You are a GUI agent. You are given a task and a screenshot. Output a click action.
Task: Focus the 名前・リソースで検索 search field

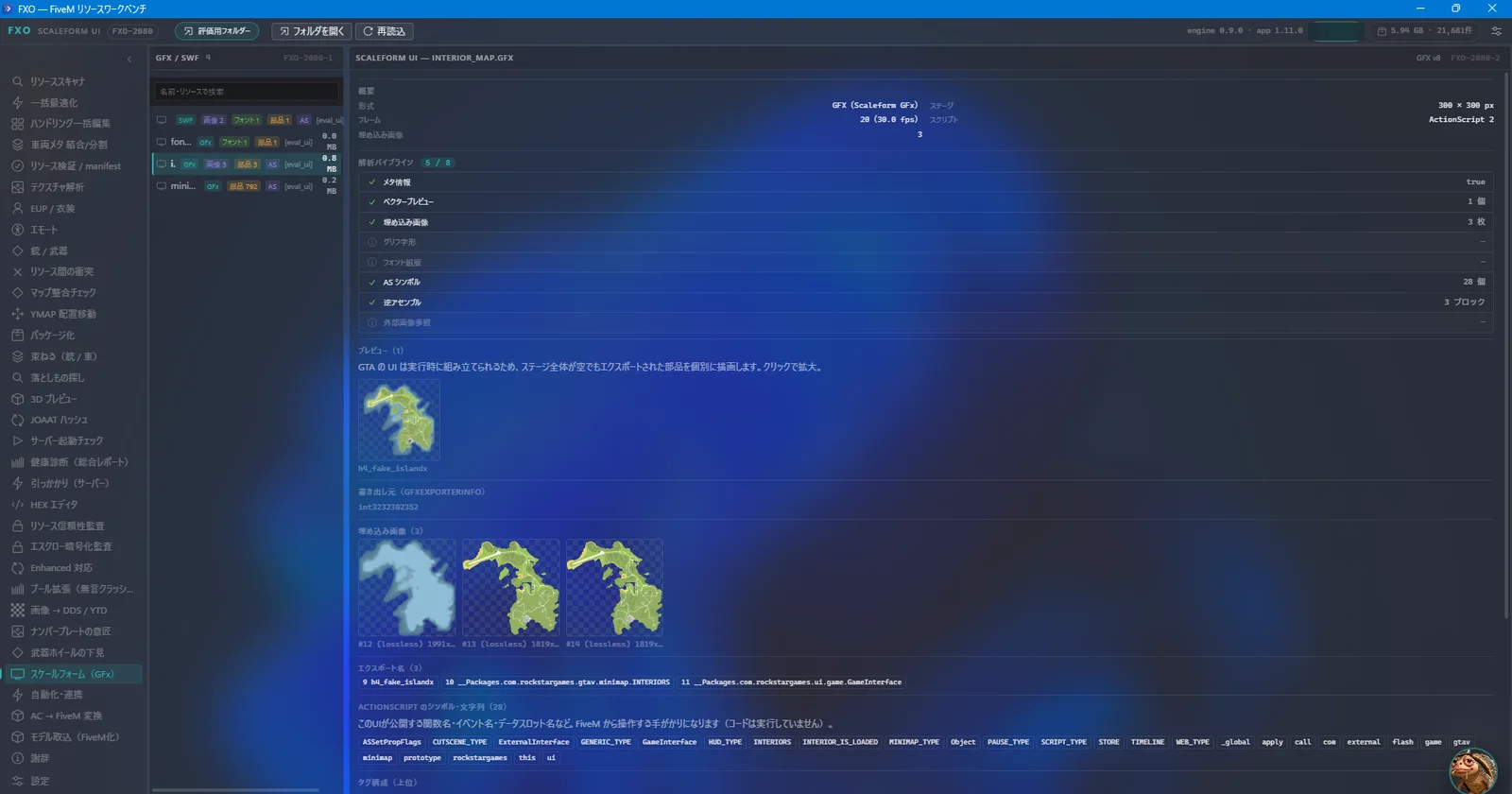pyautogui.click(x=247, y=92)
